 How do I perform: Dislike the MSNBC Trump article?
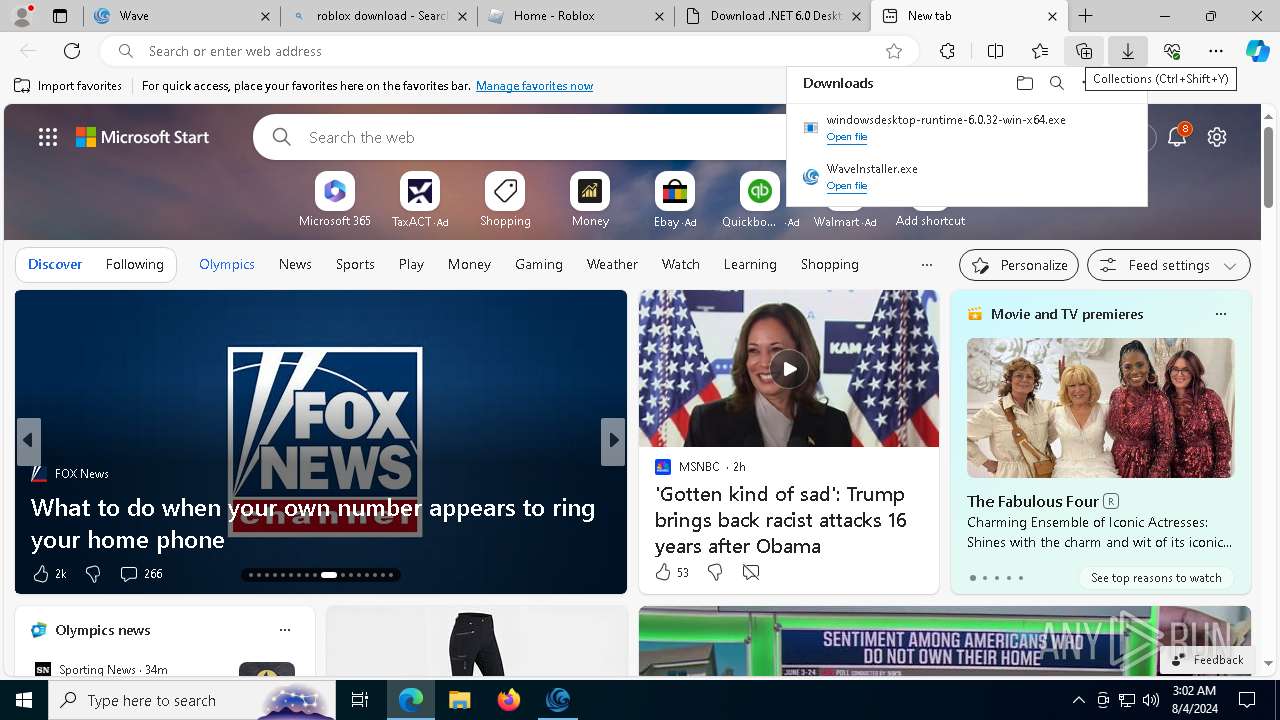715,572
